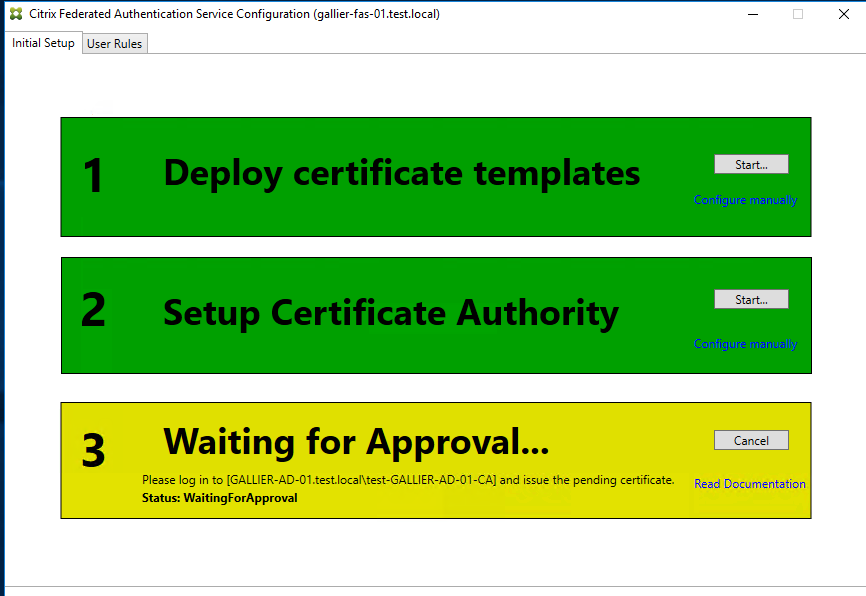Click the window title text

234,14
